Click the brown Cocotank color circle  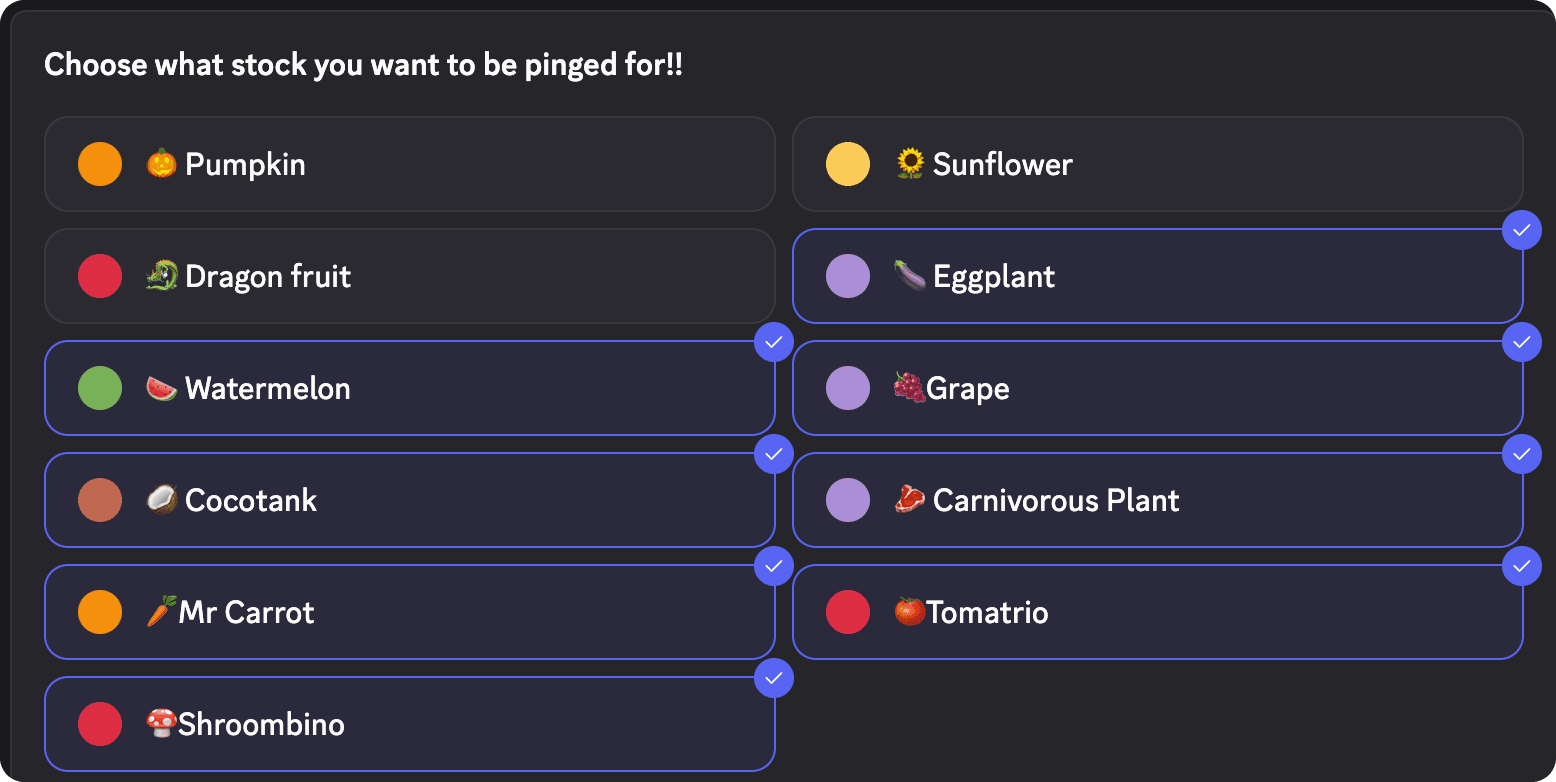point(100,500)
